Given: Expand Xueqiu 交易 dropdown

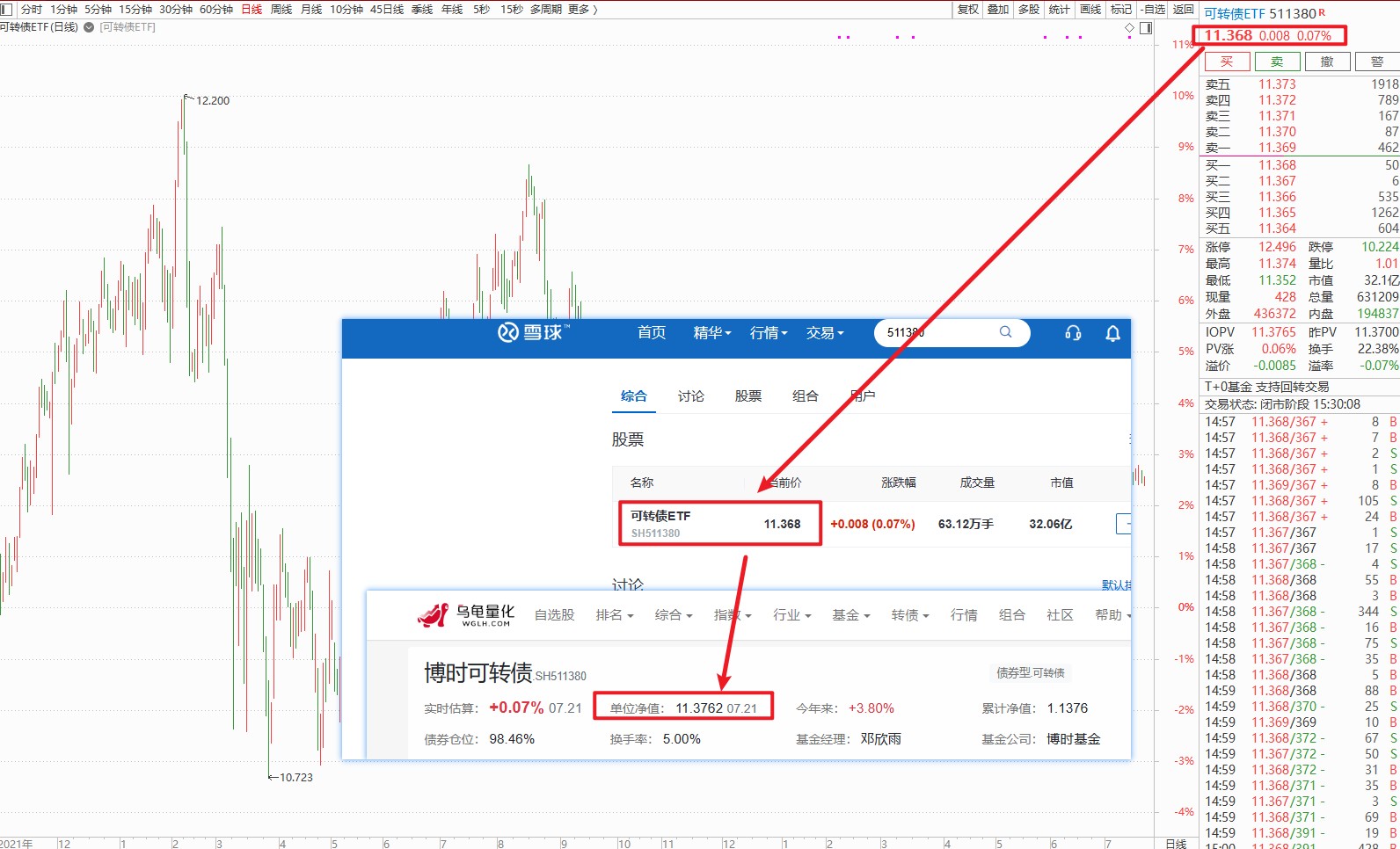Looking at the screenshot, I should pyautogui.click(x=825, y=332).
